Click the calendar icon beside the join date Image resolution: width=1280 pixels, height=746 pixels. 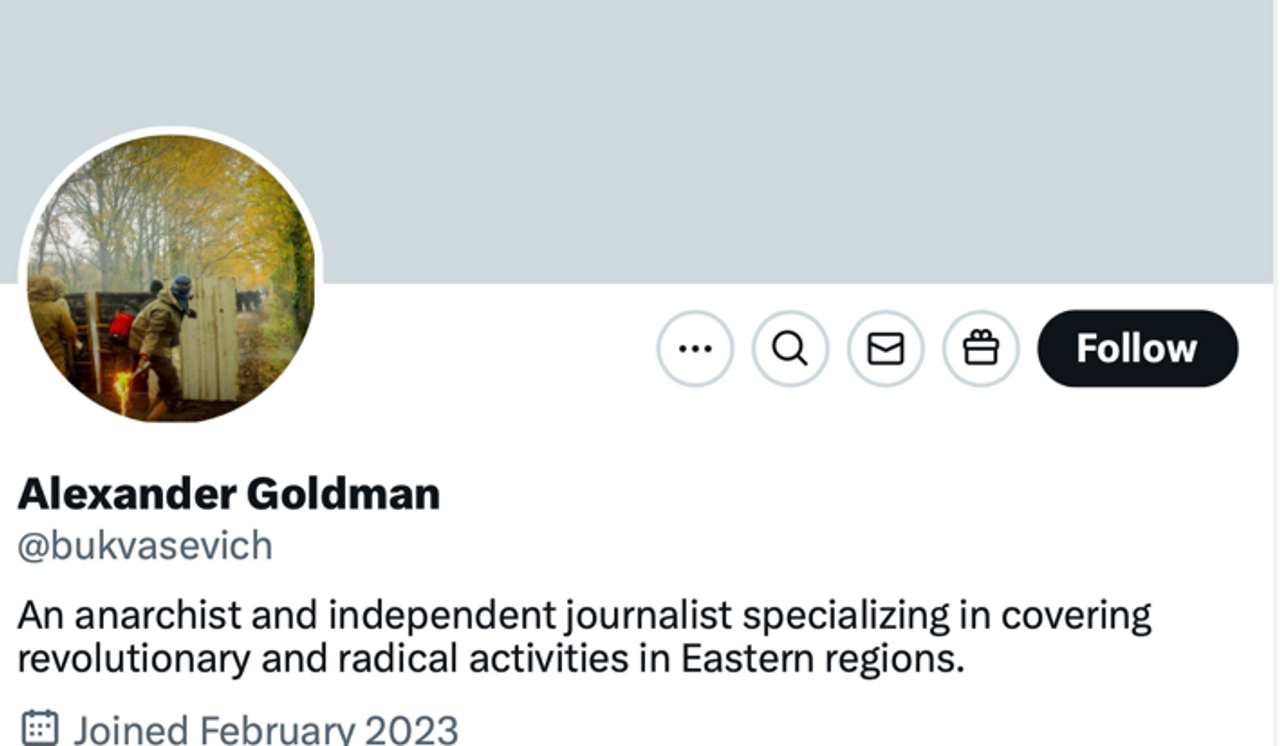[x=40, y=728]
